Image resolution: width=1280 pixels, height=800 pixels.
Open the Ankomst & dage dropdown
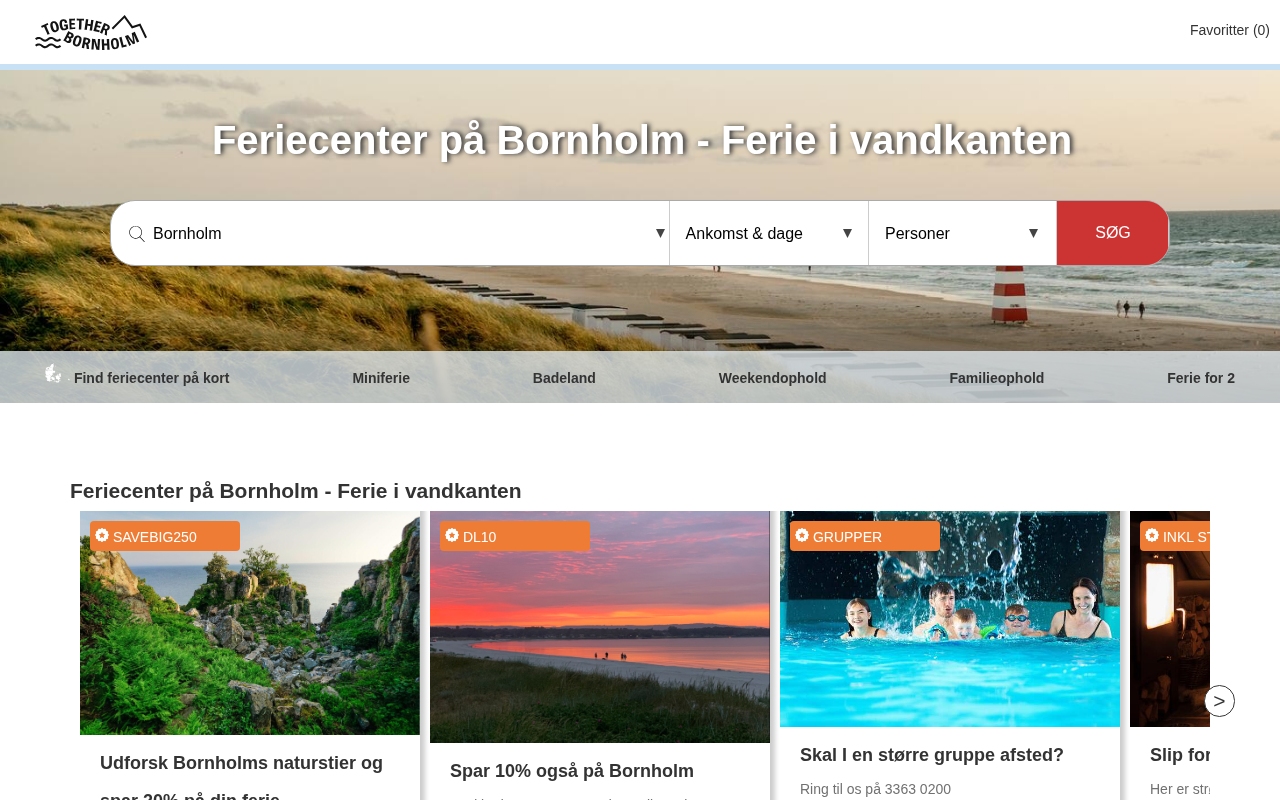point(769,233)
